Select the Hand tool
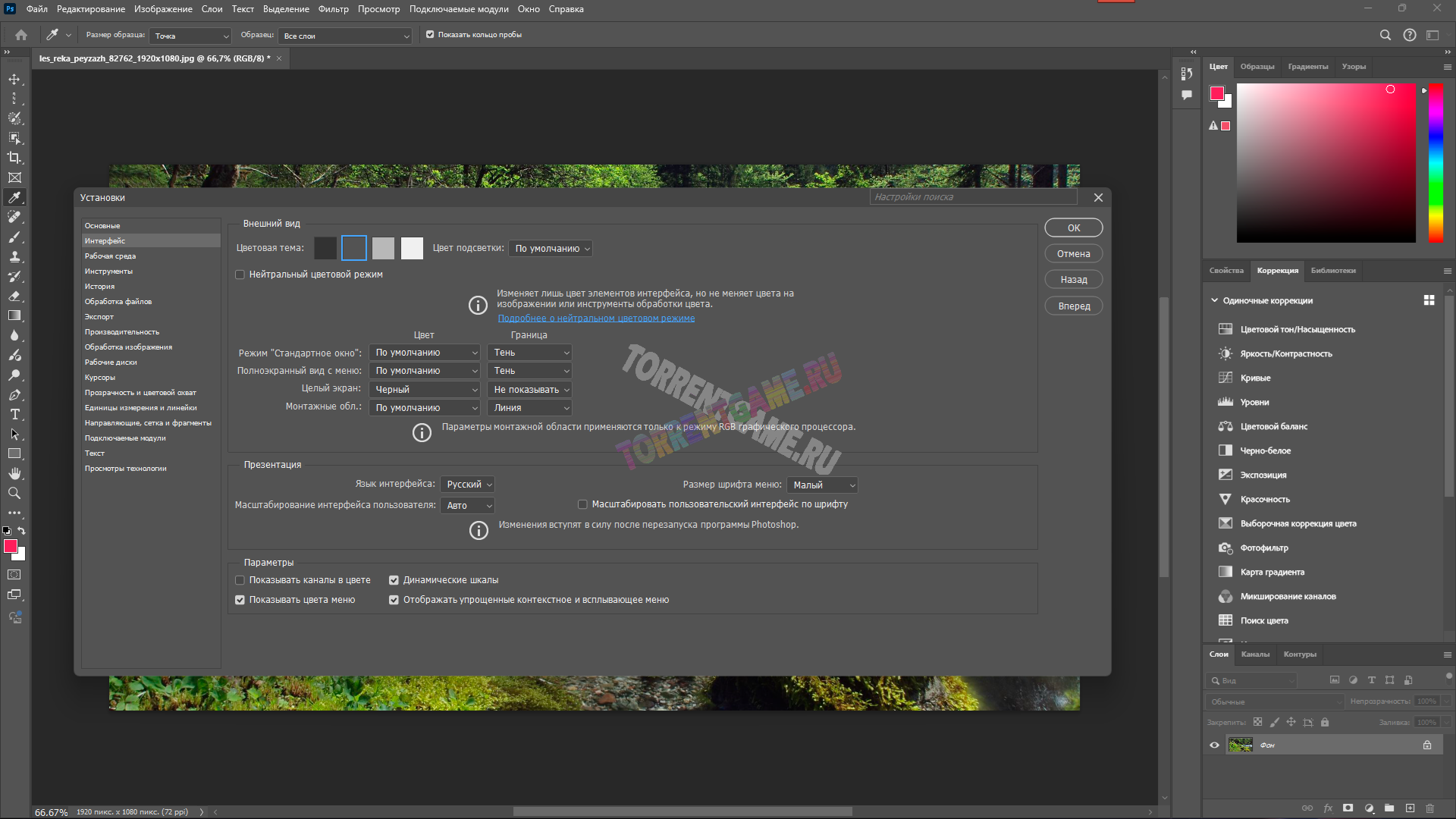 point(14,473)
